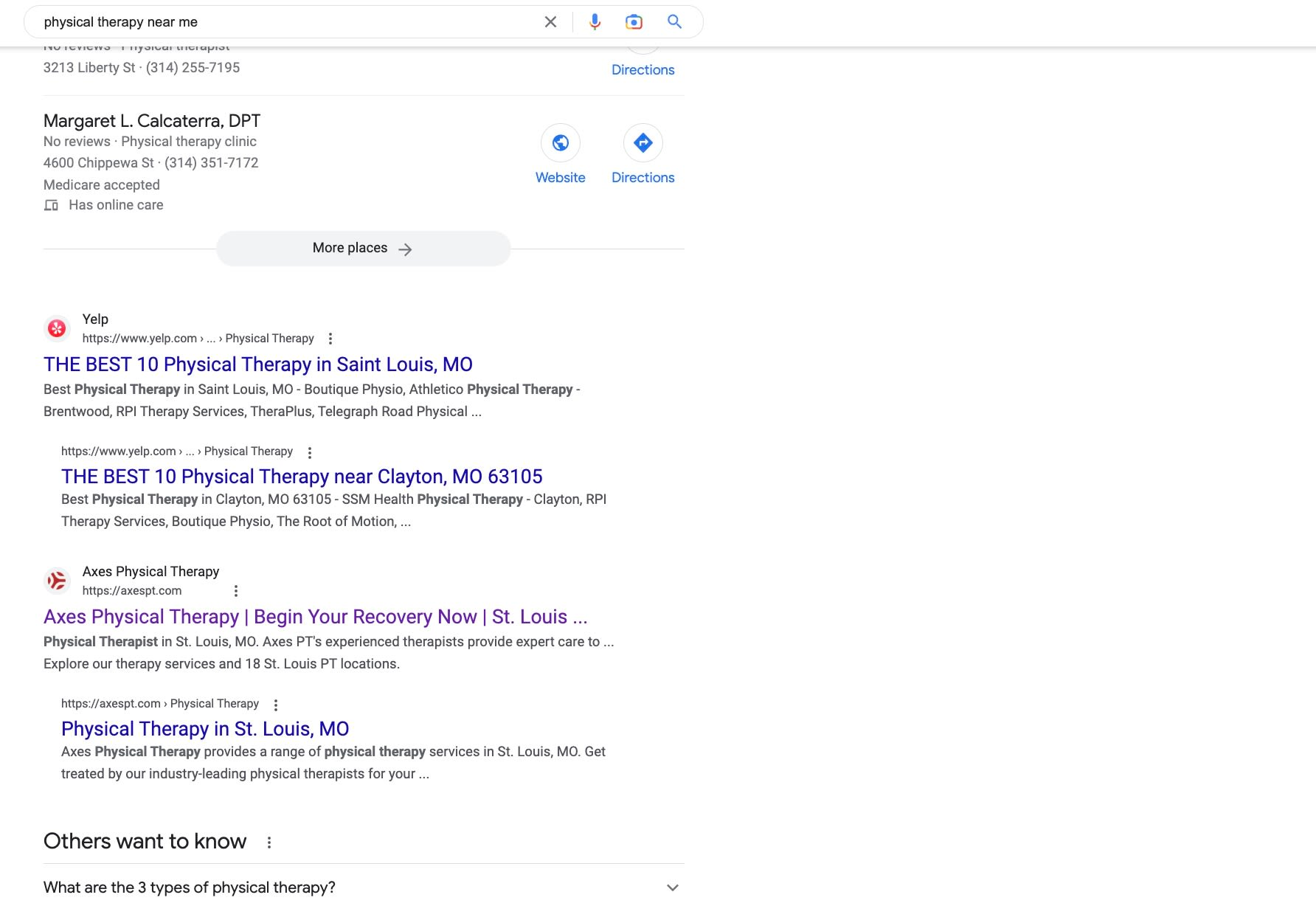Click the yelp.com breadcrumb above Clayton result
Viewport: 1316px width, 906px height.
coord(177,452)
